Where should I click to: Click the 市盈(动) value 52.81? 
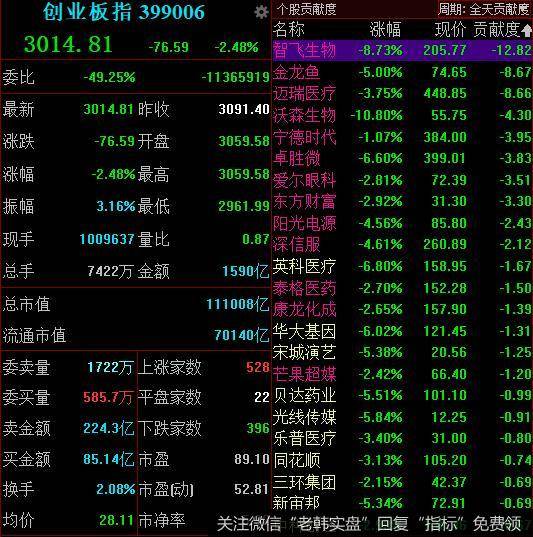[x=251, y=489]
